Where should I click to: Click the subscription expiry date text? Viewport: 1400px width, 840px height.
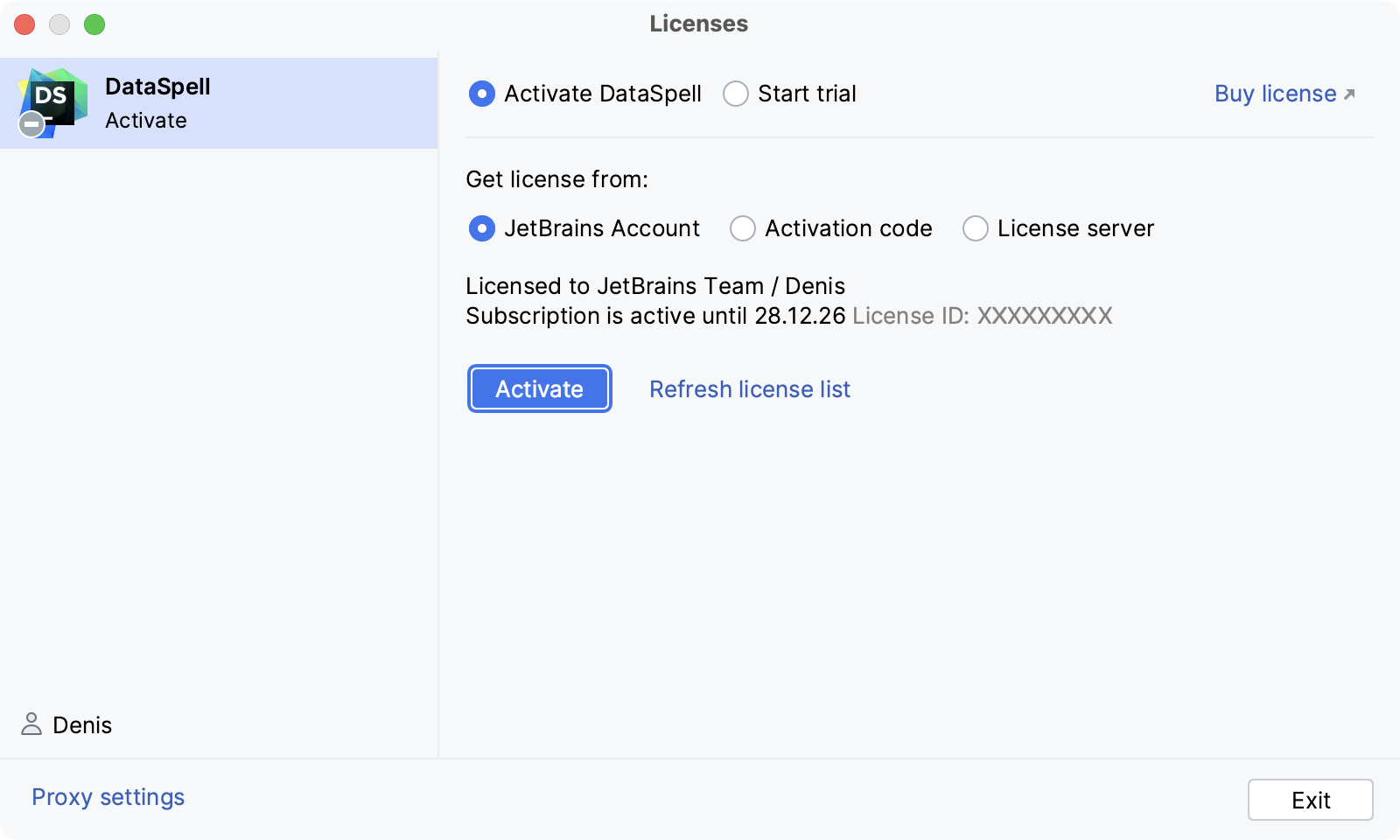coord(801,316)
